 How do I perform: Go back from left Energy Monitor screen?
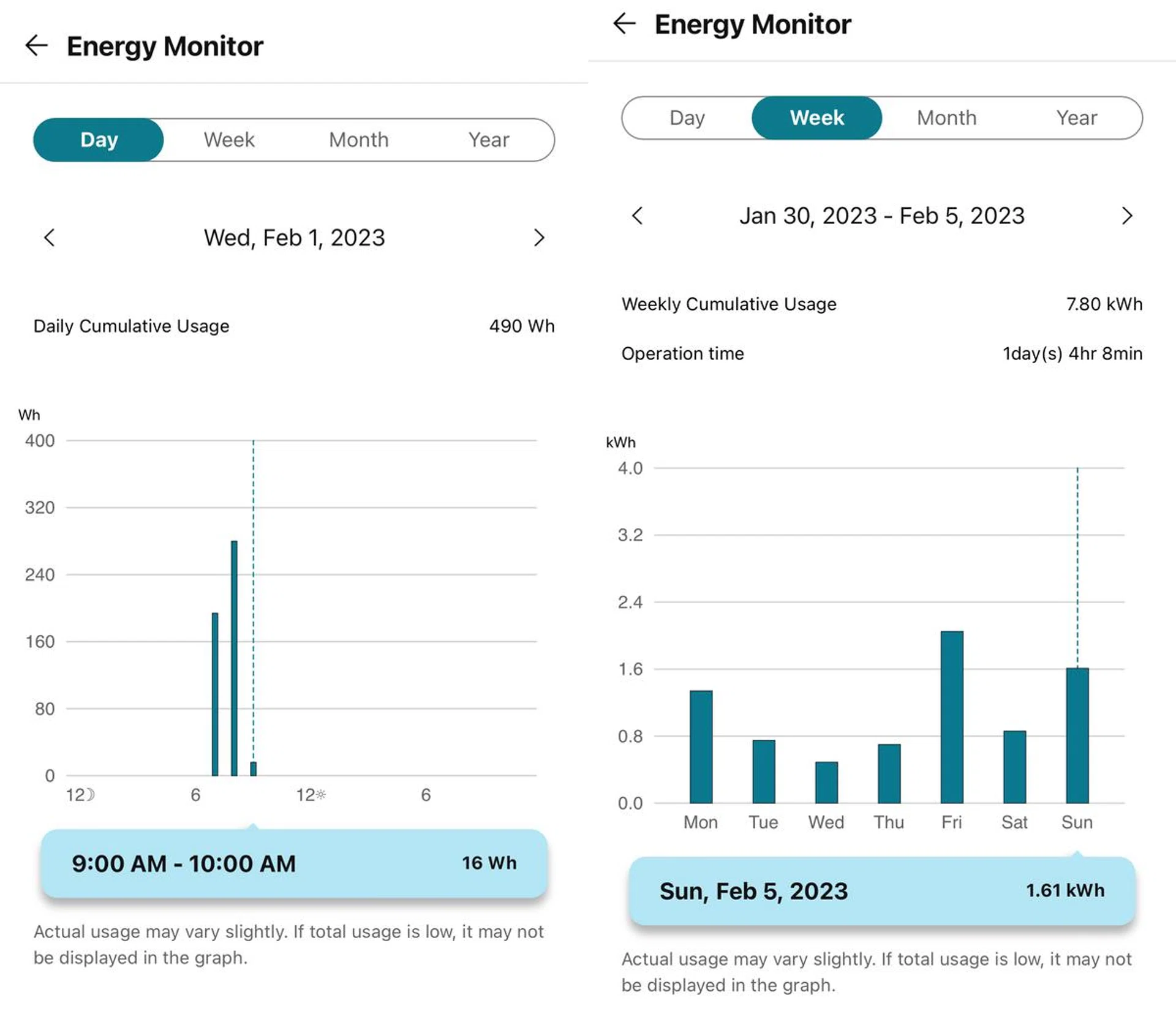click(x=36, y=46)
